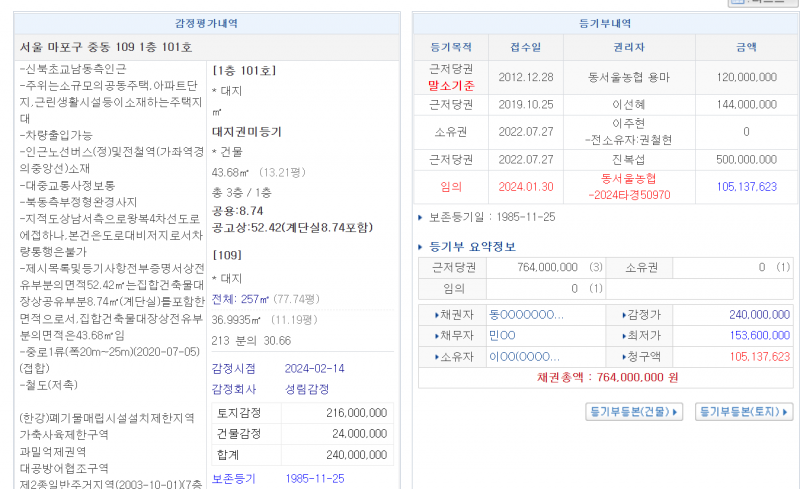This screenshot has height=489, width=800.
Task: Click the 접수일 column header
Action: point(525,47)
